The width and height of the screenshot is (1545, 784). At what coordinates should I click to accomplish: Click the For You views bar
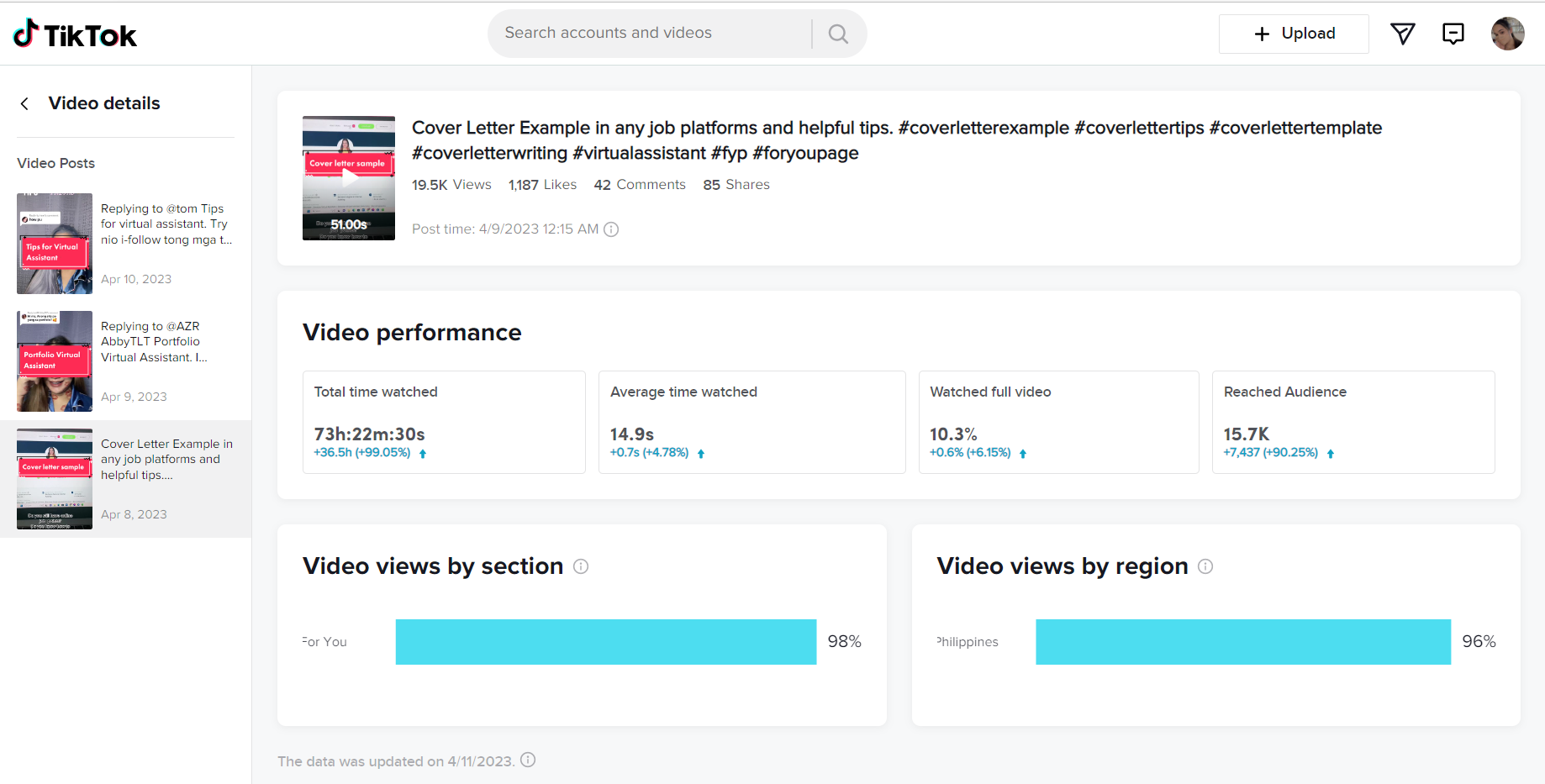605,642
